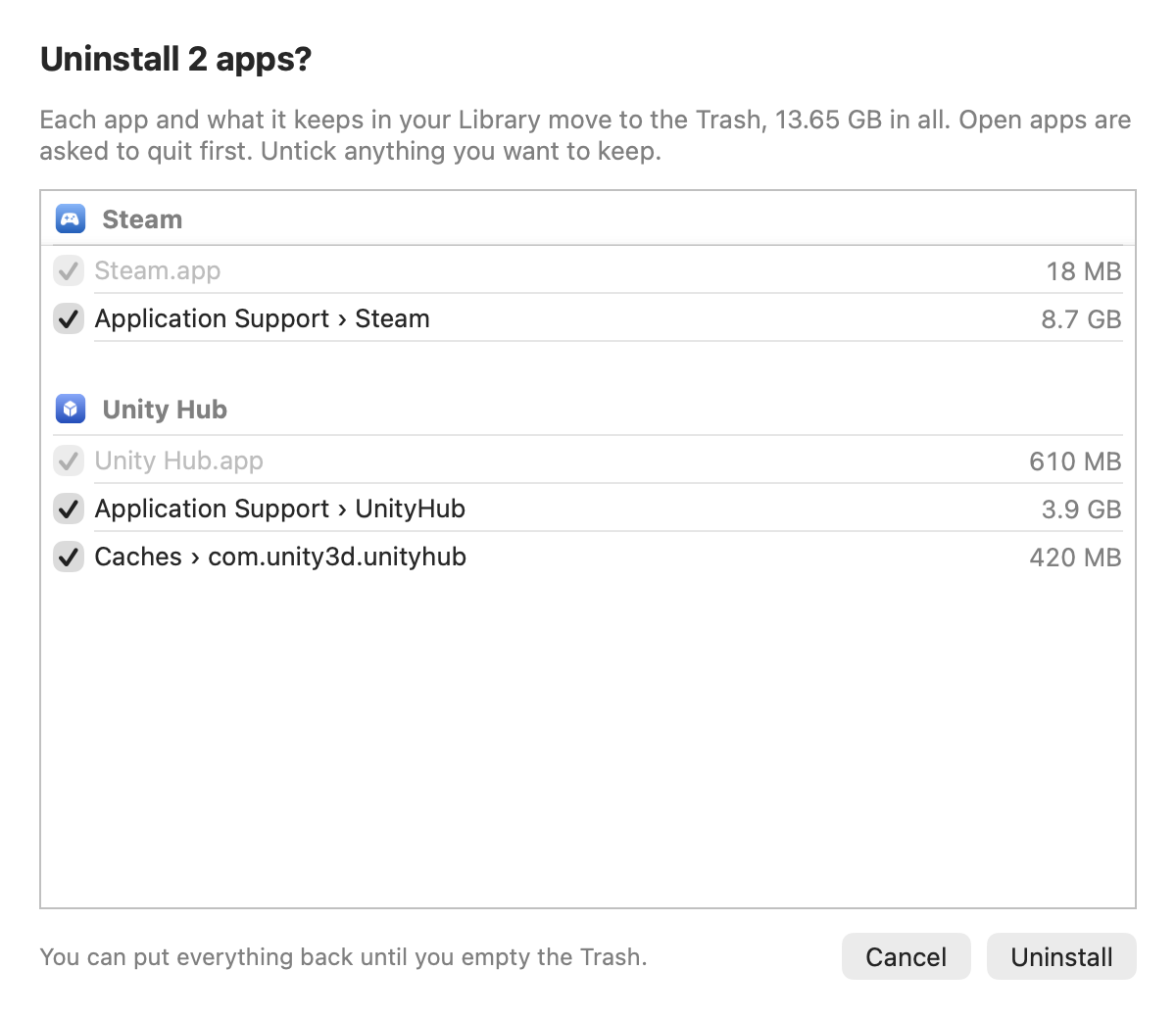Click the Unity Hub.app row label
1176x1019 pixels.
click(x=179, y=461)
